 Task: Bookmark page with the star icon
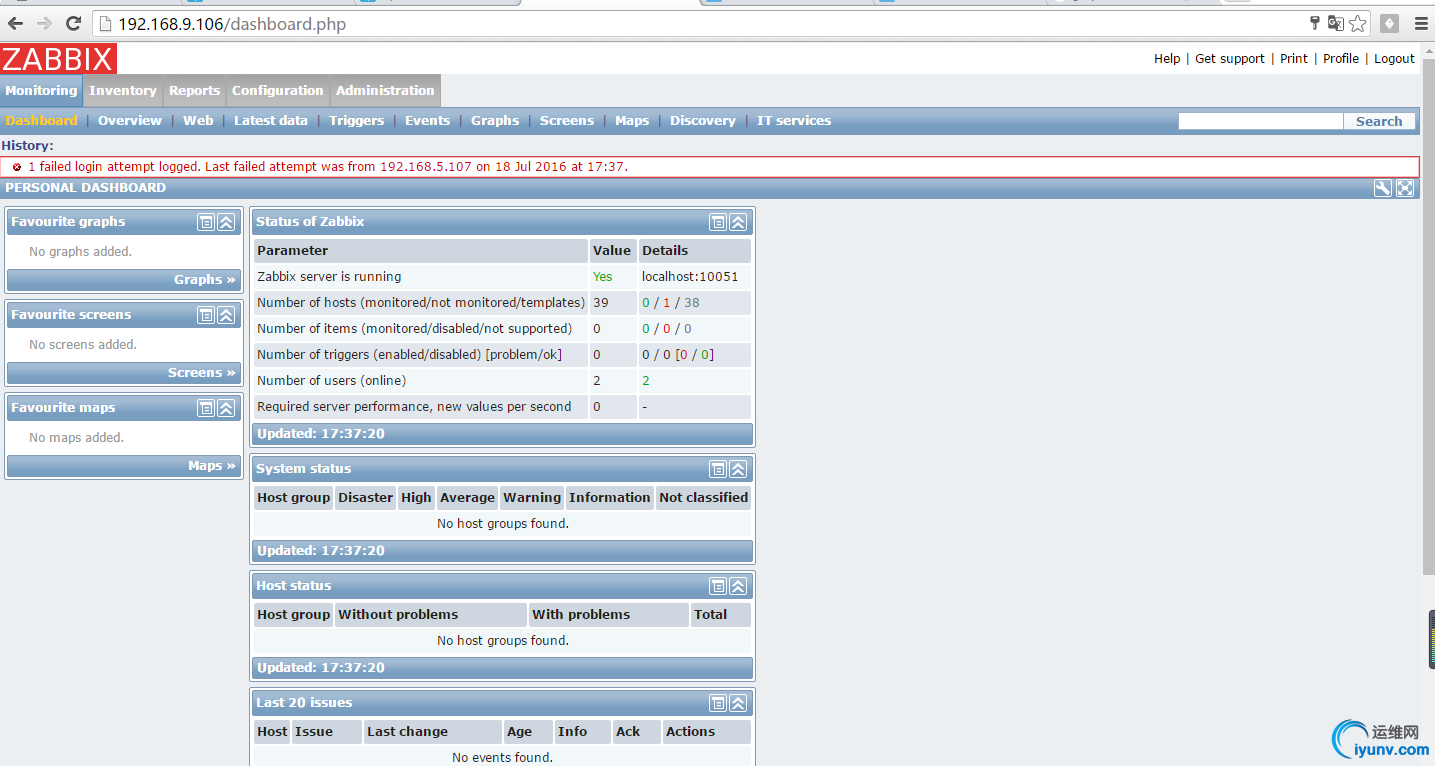(x=1357, y=23)
